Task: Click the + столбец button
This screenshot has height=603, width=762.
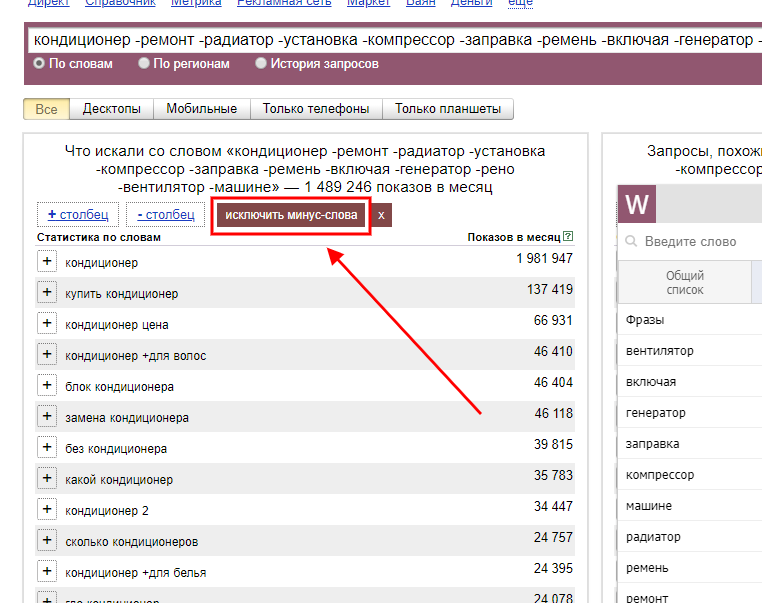Action: [x=78, y=214]
